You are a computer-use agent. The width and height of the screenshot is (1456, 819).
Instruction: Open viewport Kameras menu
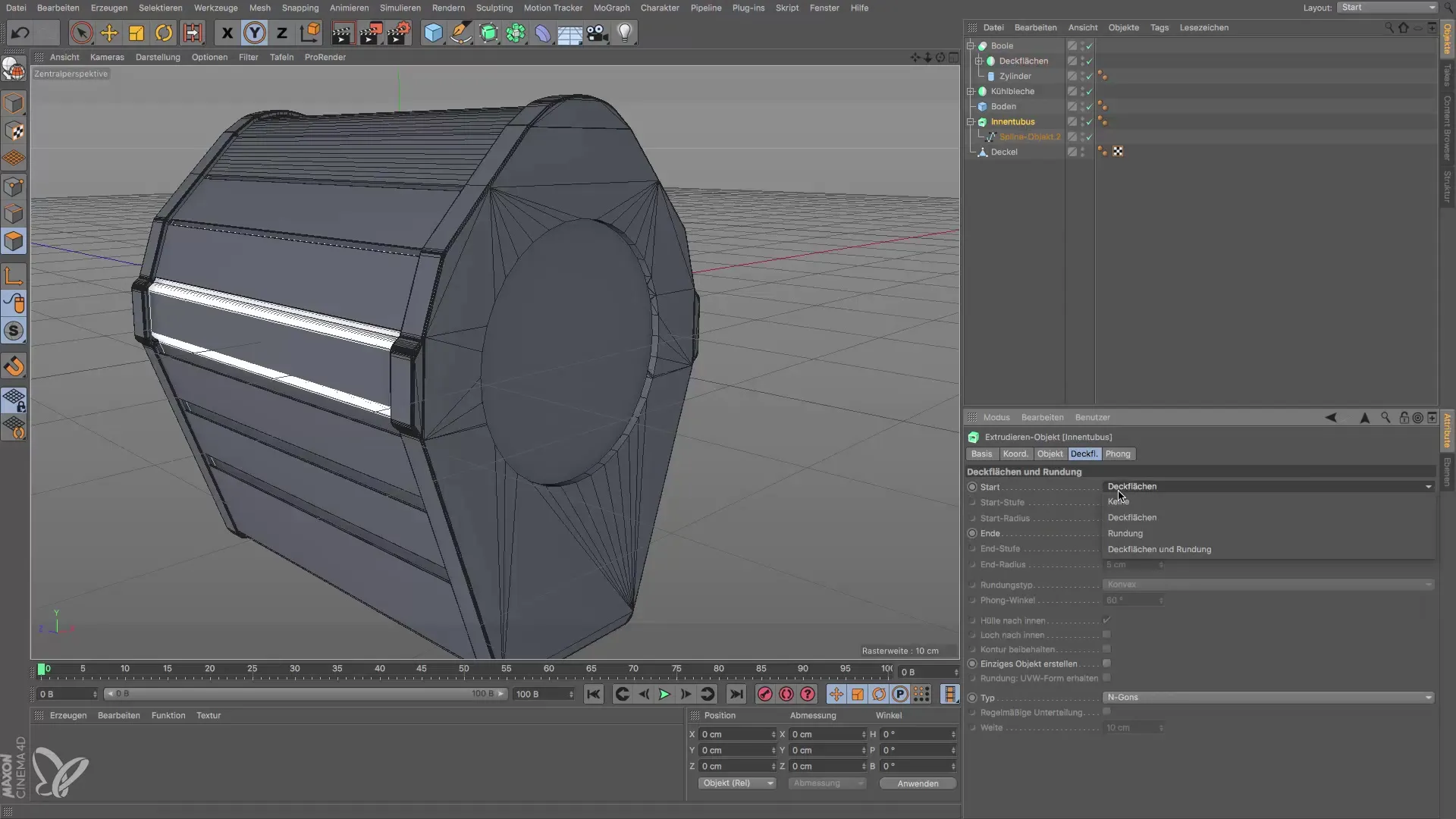[107, 57]
